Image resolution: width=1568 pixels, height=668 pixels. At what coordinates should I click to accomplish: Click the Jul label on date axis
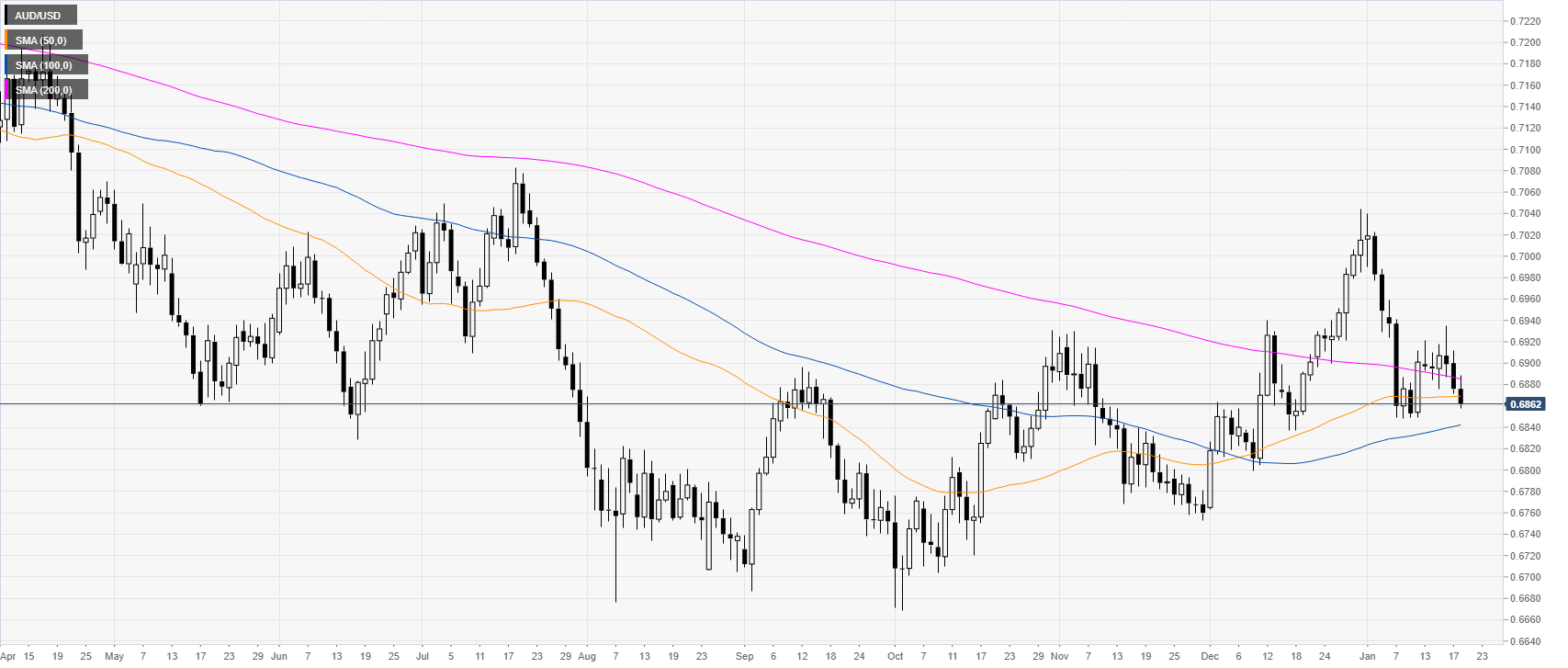[423, 656]
